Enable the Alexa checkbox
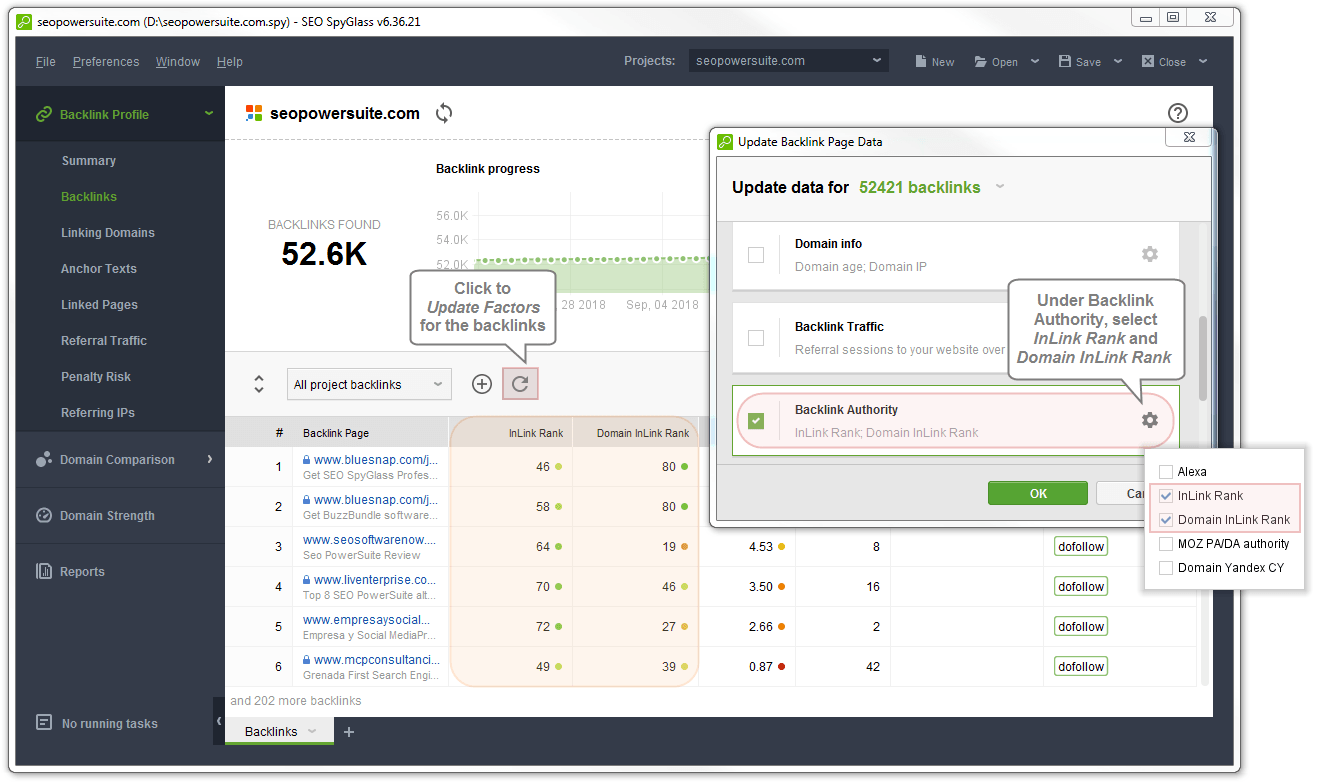1321x783 pixels. coord(1165,472)
